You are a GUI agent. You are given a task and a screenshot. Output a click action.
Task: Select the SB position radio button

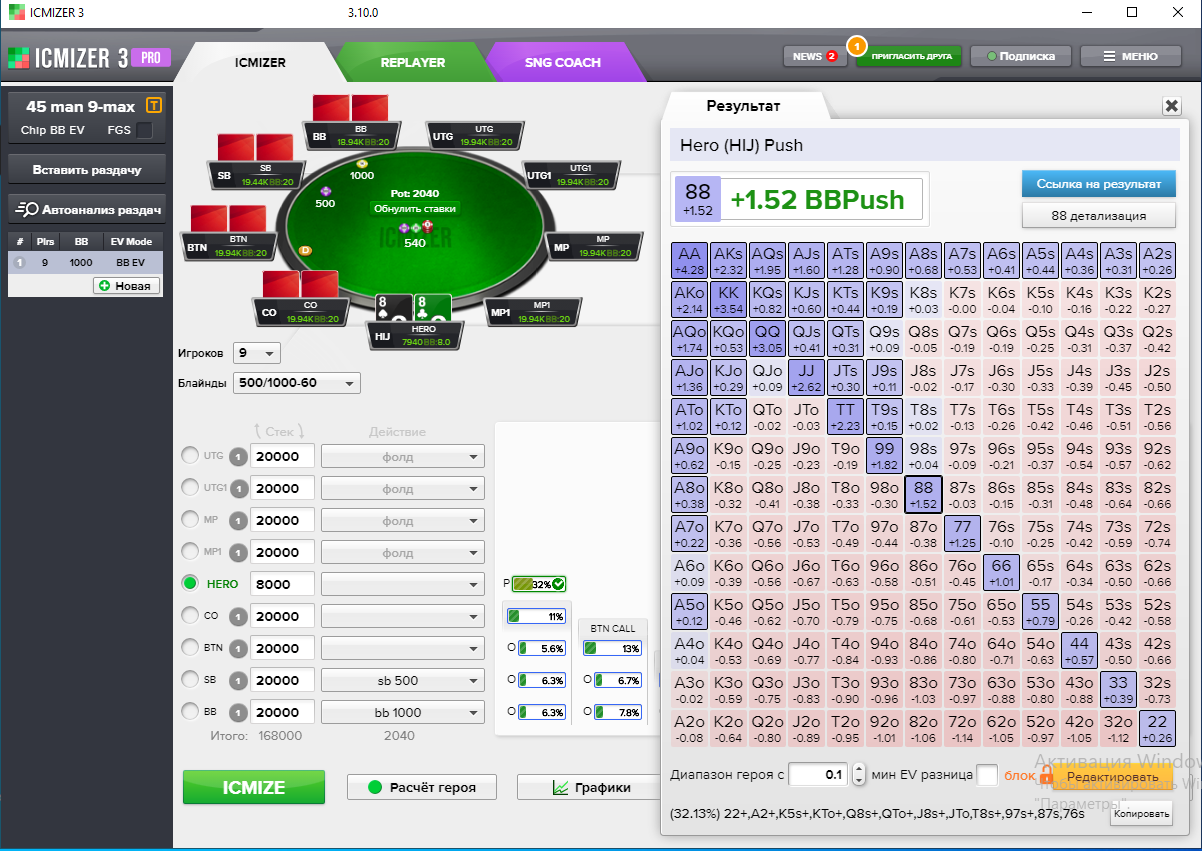tap(190, 680)
